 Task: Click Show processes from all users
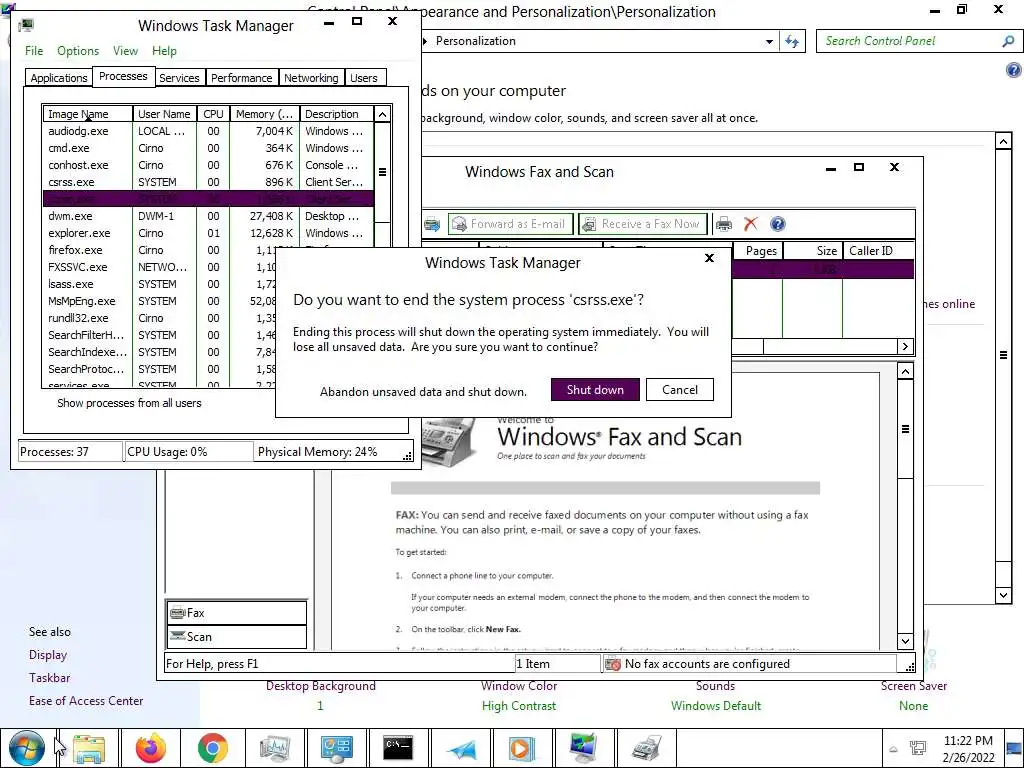pyautogui.click(x=129, y=403)
